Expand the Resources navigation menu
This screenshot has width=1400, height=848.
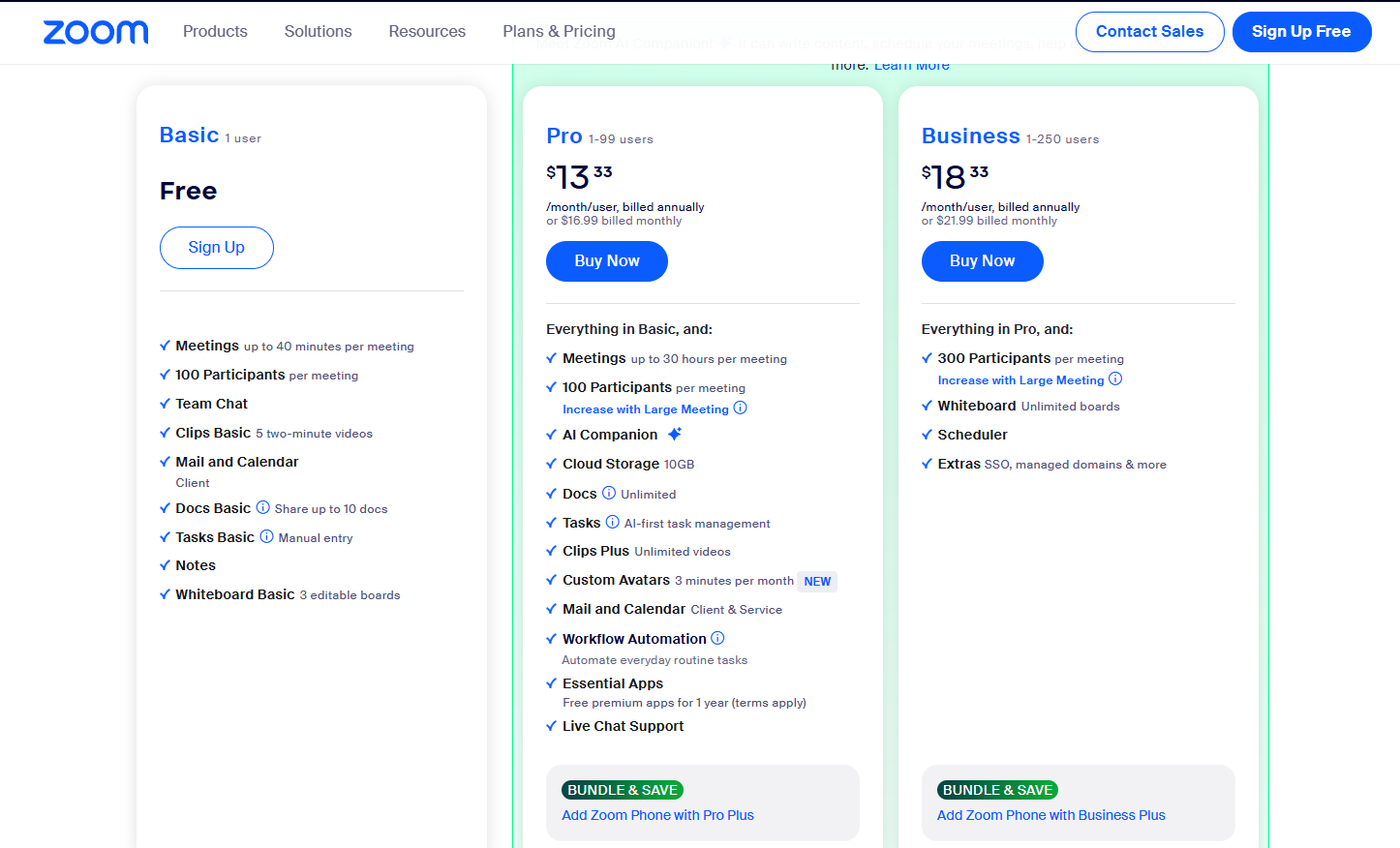(427, 32)
